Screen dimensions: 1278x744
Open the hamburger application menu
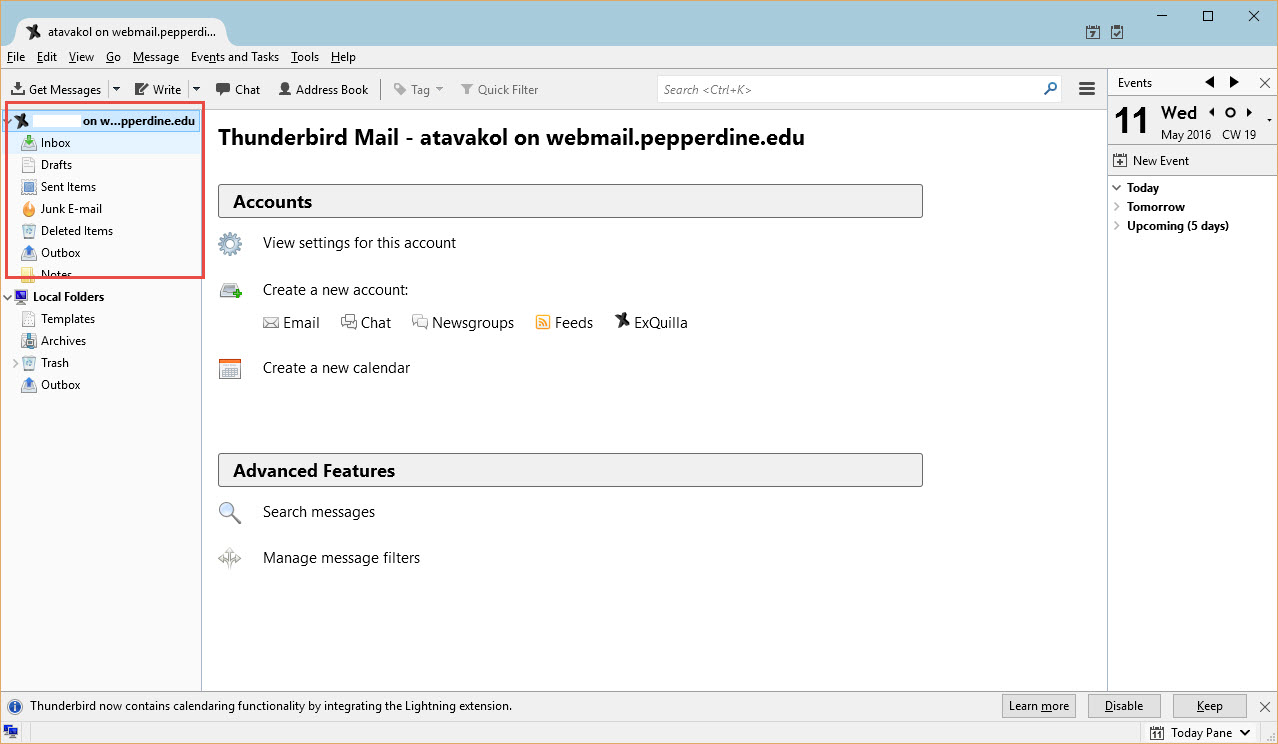1087,89
